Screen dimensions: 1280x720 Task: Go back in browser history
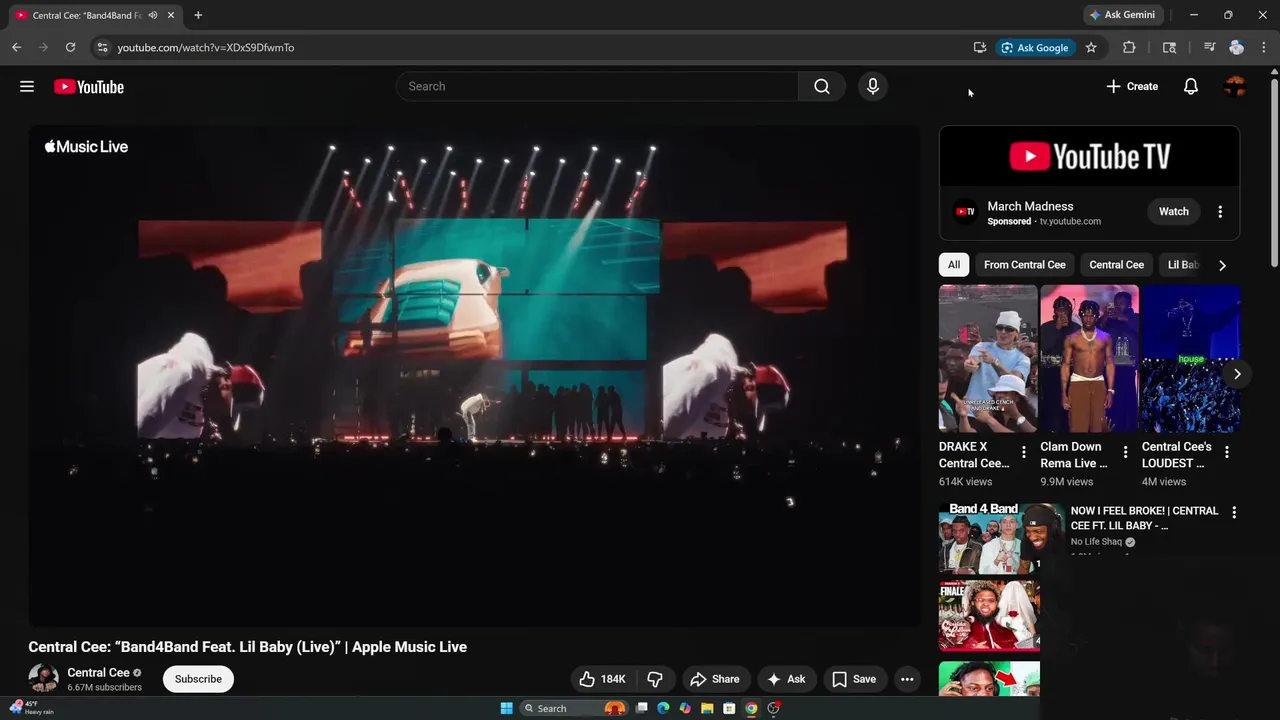pos(16,47)
